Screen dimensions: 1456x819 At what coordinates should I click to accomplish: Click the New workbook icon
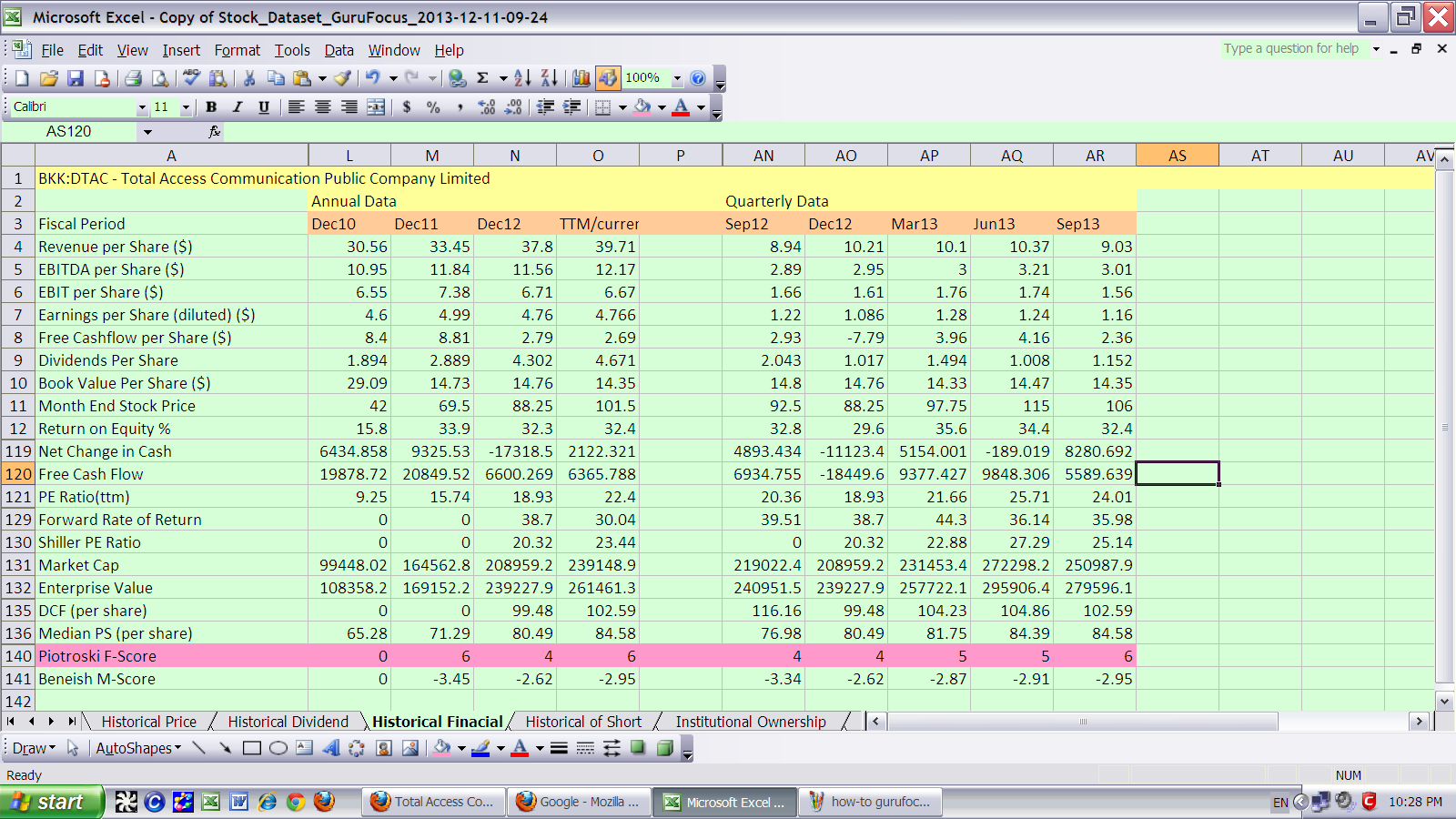click(x=22, y=78)
